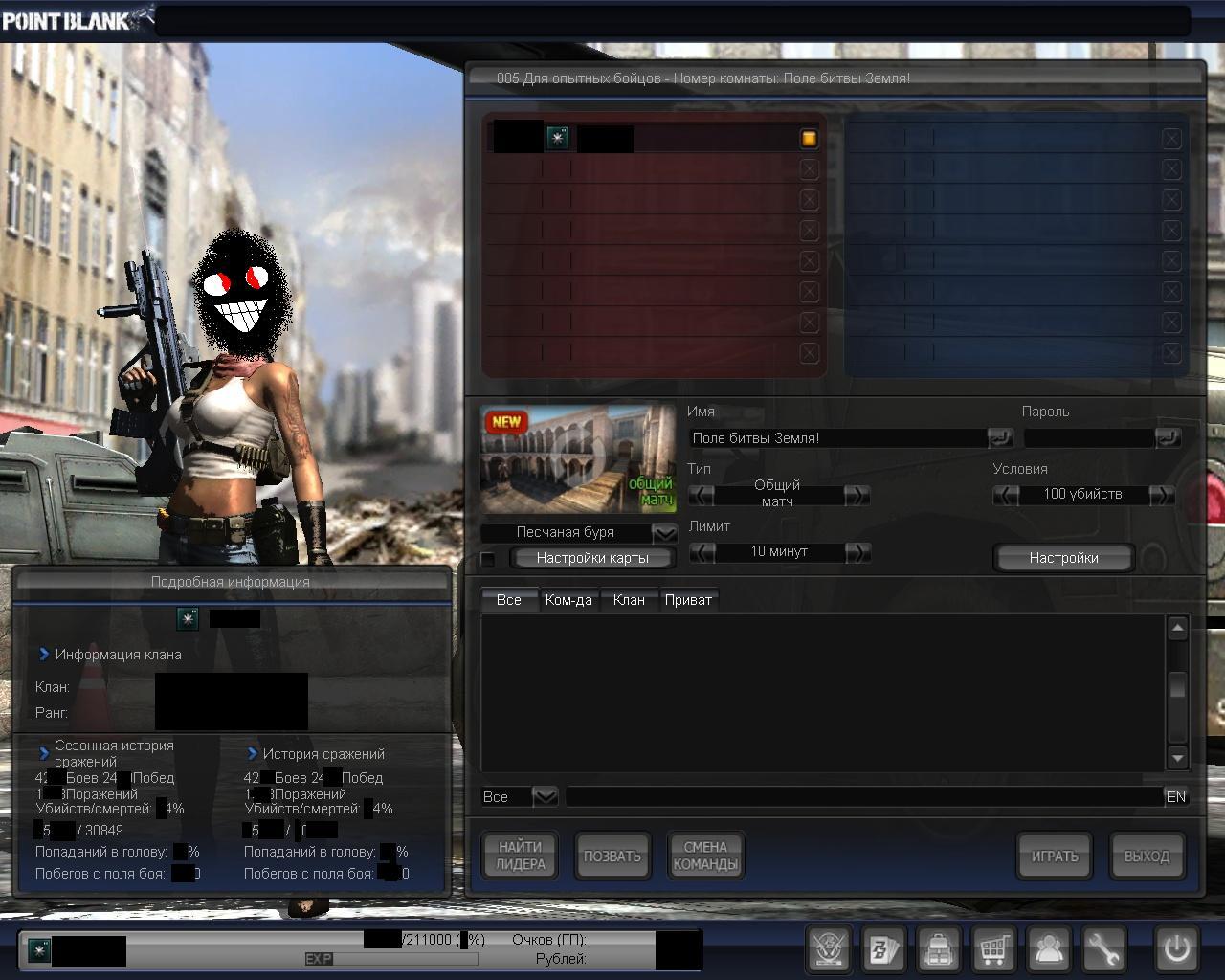Click right arrow to increase 100 убийств
Image resolution: width=1225 pixels, height=980 pixels.
click(1161, 495)
